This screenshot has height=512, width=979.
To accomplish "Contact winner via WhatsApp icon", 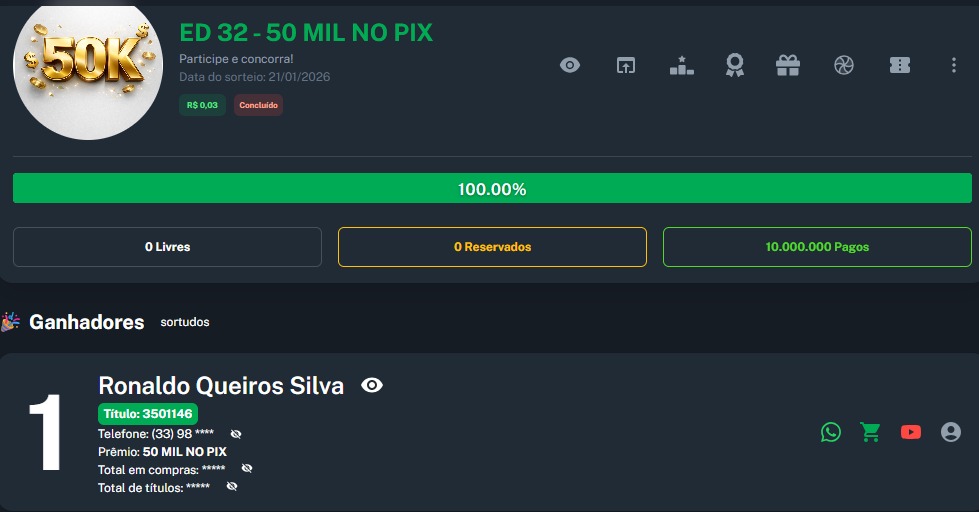I will [831, 432].
